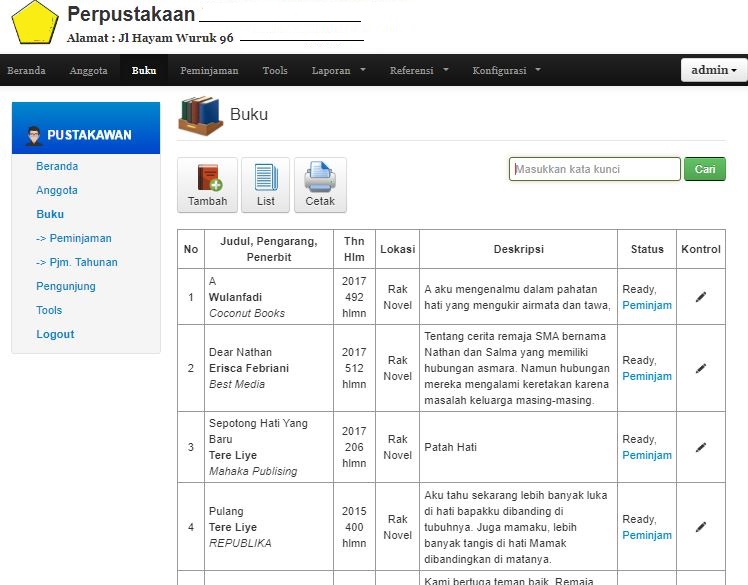The height and width of the screenshot is (585, 748).
Task: Select Anggota in the top navbar
Action: click(88, 71)
